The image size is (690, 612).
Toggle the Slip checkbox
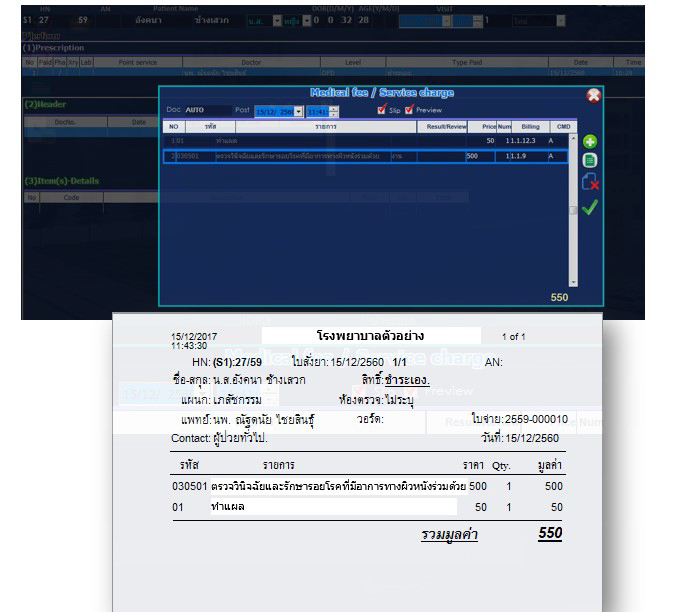tap(381, 110)
